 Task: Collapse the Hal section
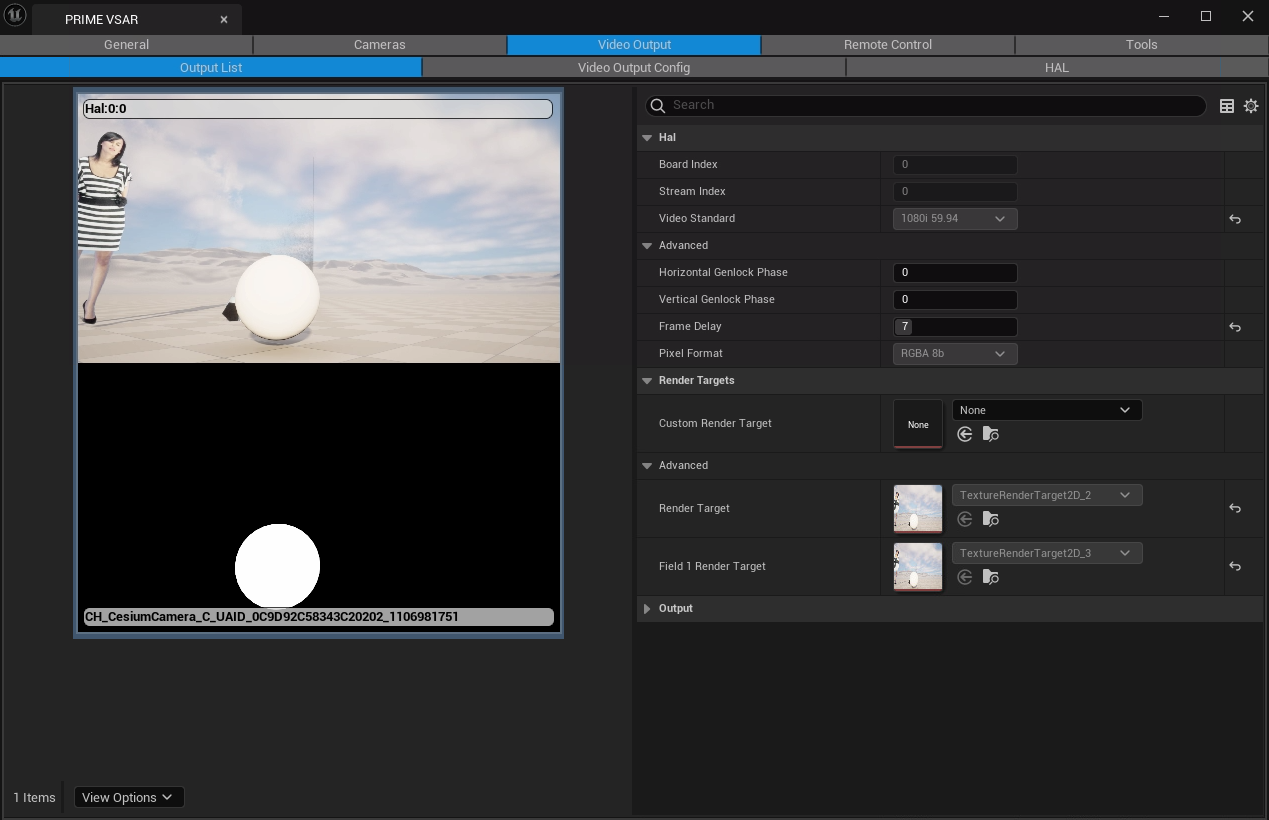click(x=648, y=138)
